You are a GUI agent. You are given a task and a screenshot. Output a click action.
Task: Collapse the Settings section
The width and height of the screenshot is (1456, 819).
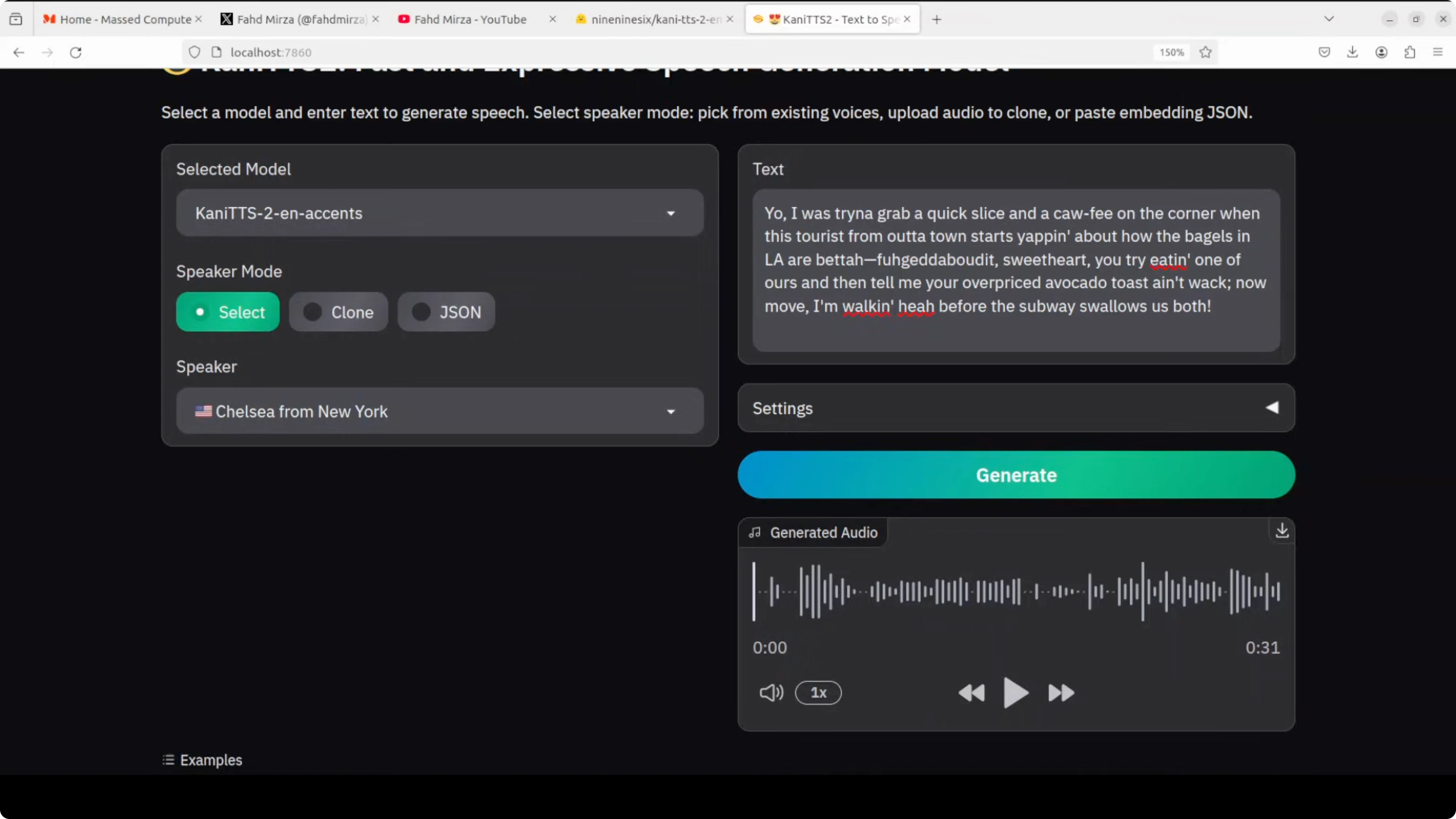click(1272, 408)
